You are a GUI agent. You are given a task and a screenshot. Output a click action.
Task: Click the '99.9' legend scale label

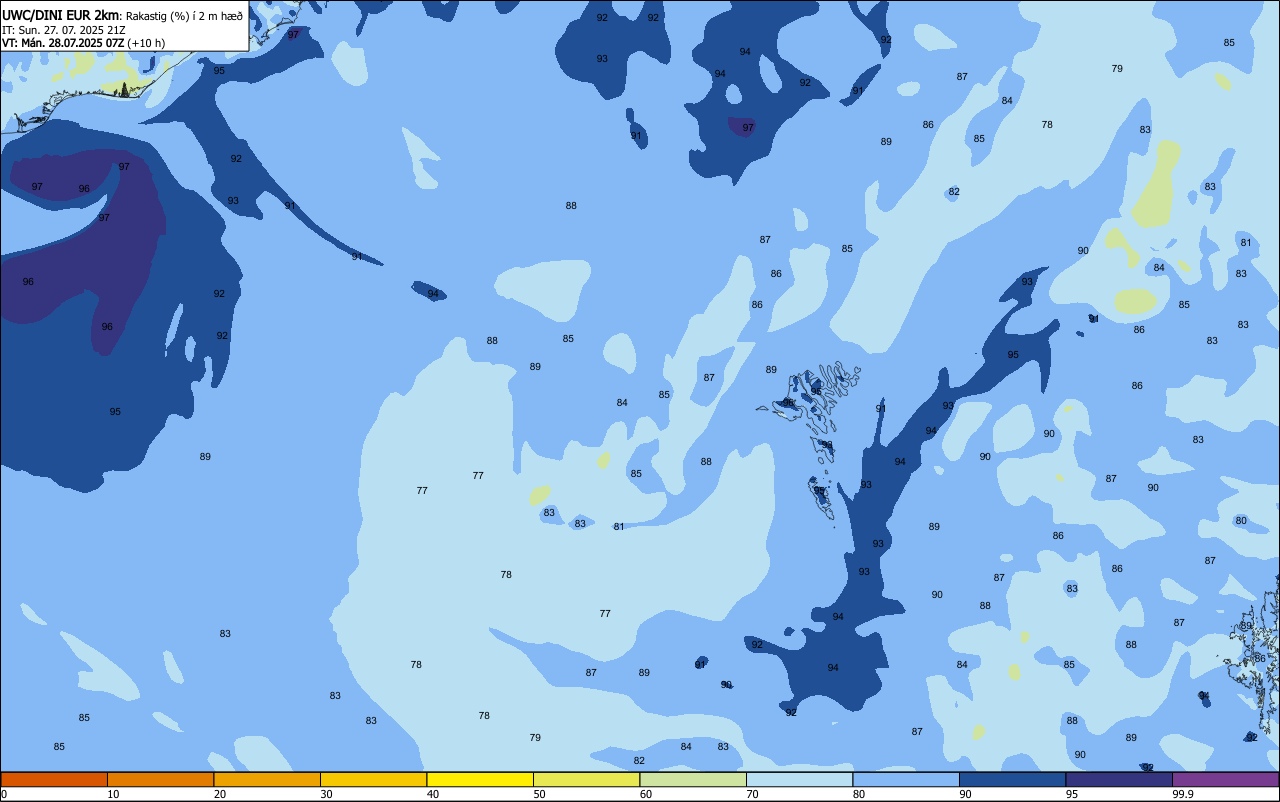point(1183,794)
